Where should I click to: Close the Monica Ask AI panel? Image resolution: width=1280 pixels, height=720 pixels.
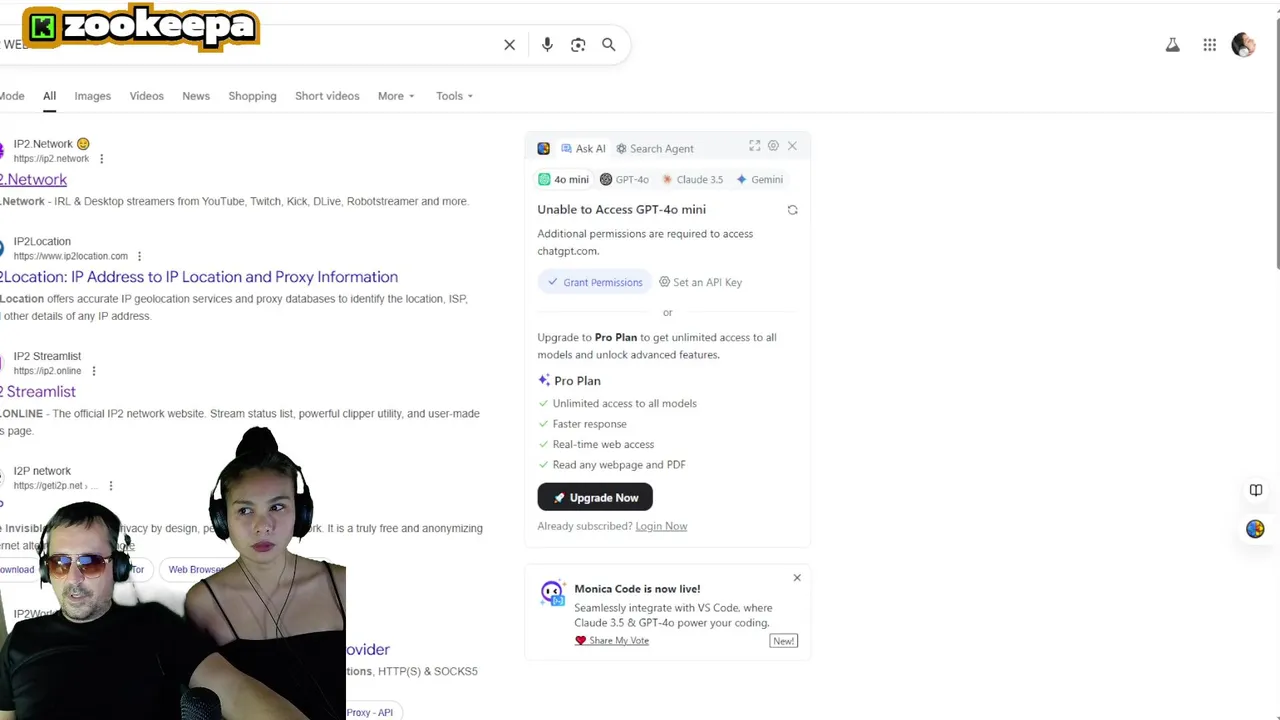(x=792, y=146)
